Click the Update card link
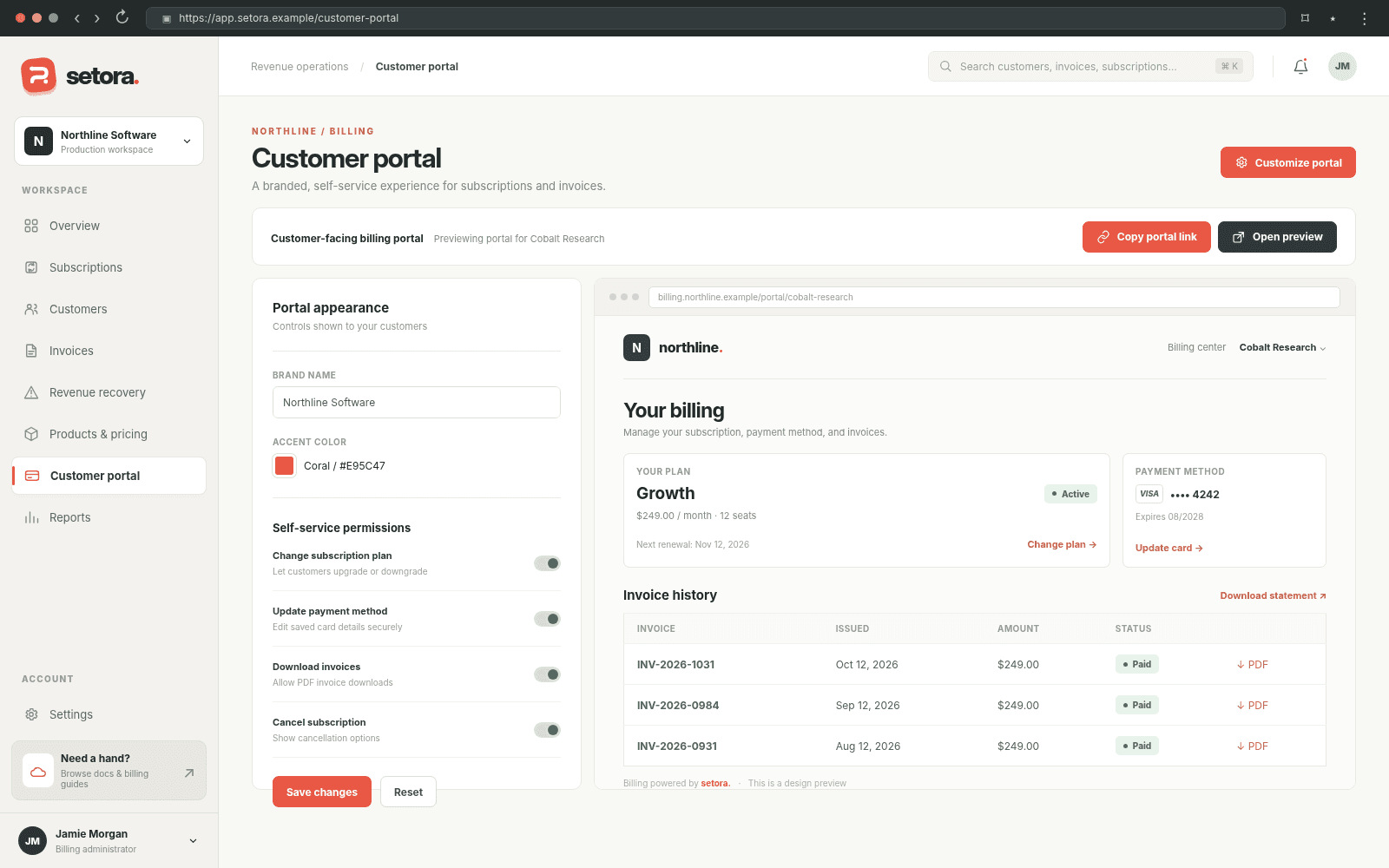Screen dimensions: 1389x868 pos(1168,549)
